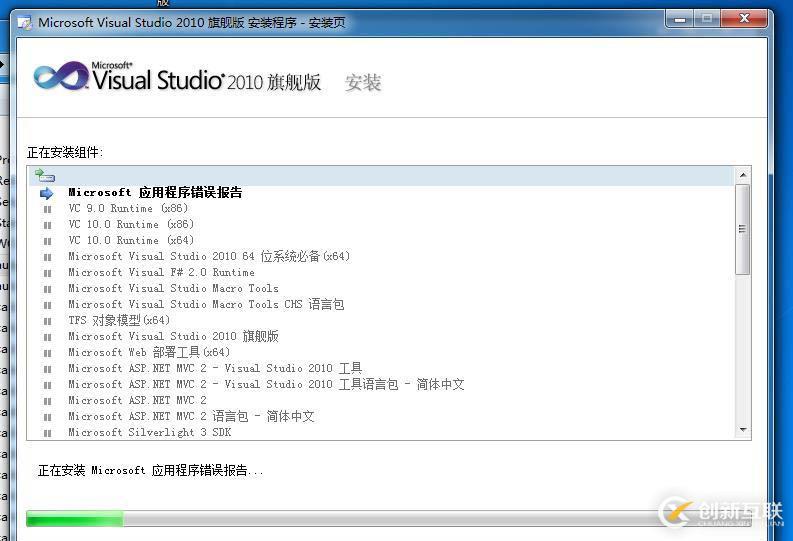Image resolution: width=793 pixels, height=541 pixels.
Task: Click pending icon beside ASP.NET MVC 2 工具语言包 row
Action: (48, 385)
